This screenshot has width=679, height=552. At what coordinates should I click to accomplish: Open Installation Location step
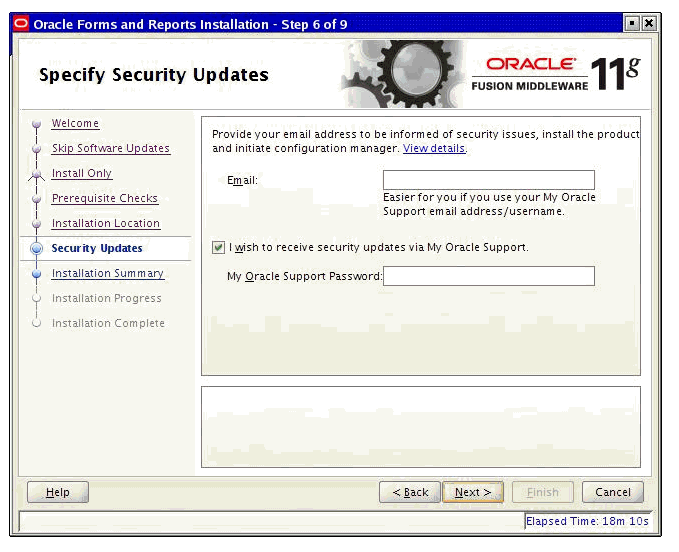pyautogui.click(x=106, y=223)
